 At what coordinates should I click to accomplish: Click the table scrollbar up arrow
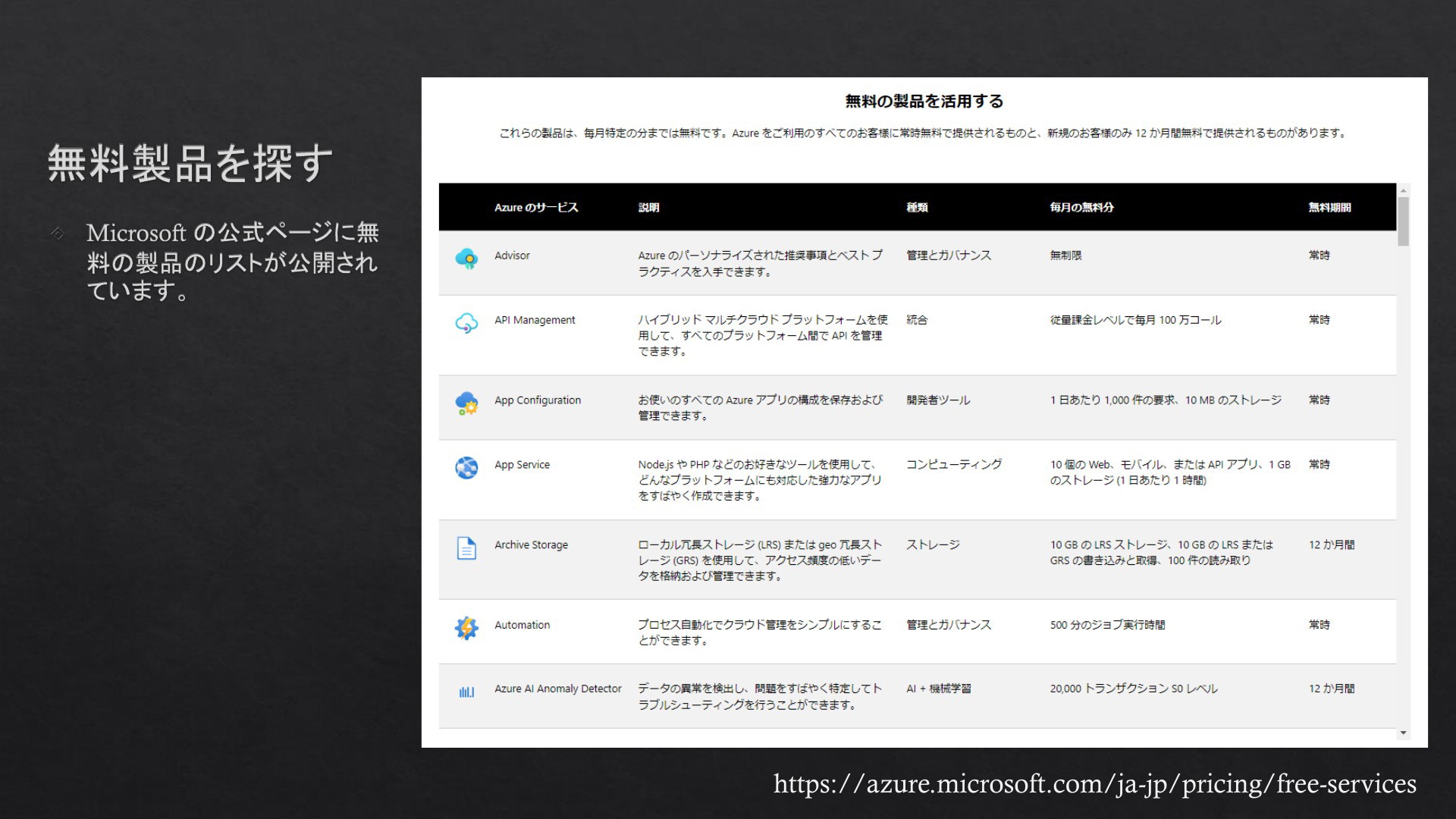pos(1404,190)
